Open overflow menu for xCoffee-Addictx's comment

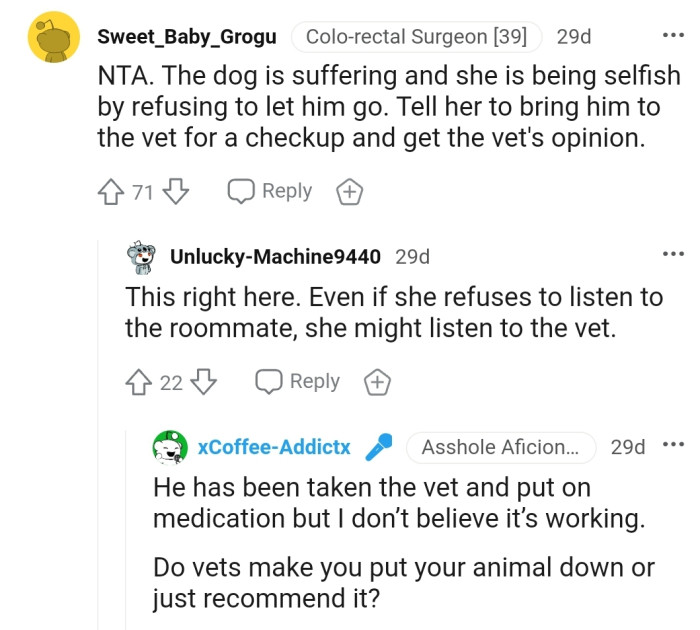pyautogui.click(x=674, y=445)
